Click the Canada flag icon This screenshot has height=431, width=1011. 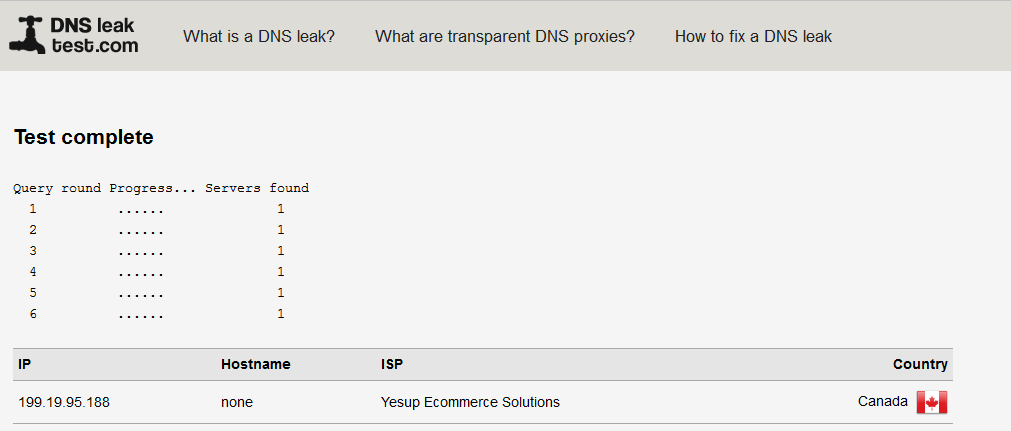coord(932,402)
